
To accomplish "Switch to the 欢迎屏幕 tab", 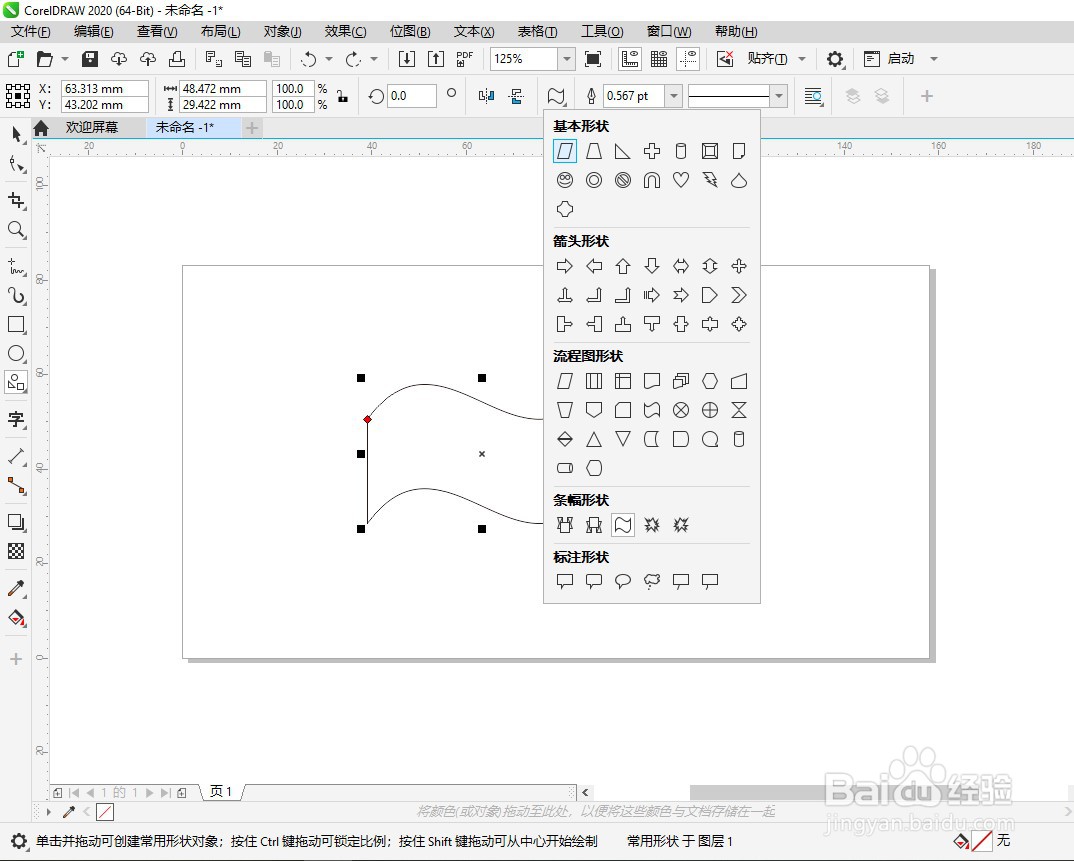I will click(x=92, y=127).
